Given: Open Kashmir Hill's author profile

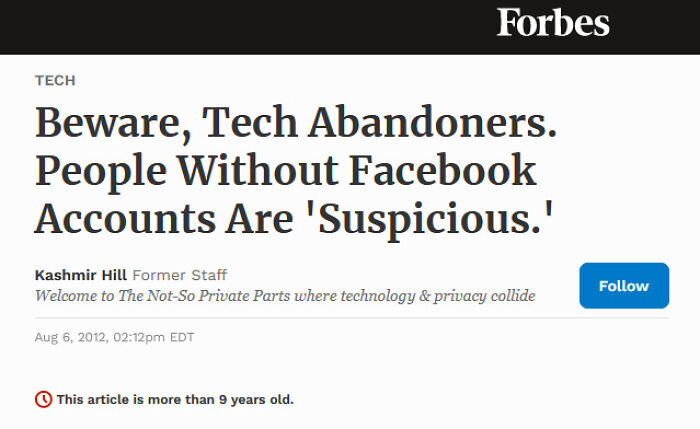Looking at the screenshot, I should [80, 275].
